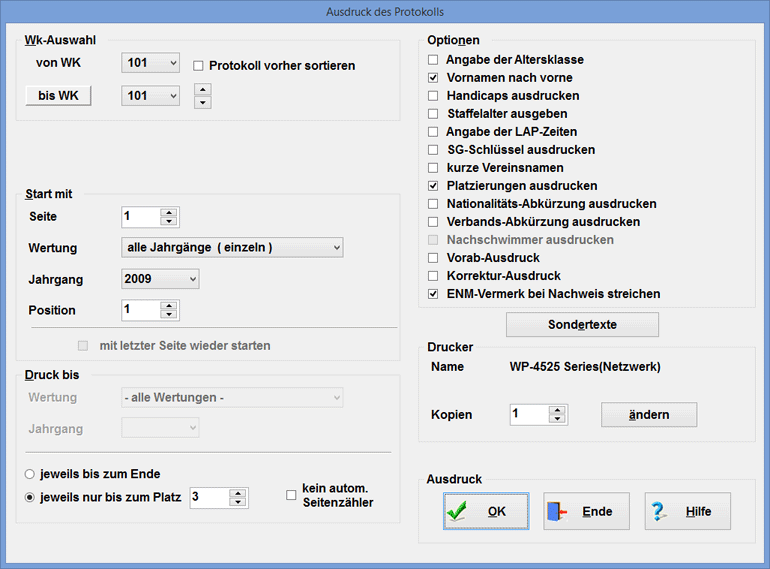Enable kein autom. Seitenzähler checkbox

click(x=292, y=495)
